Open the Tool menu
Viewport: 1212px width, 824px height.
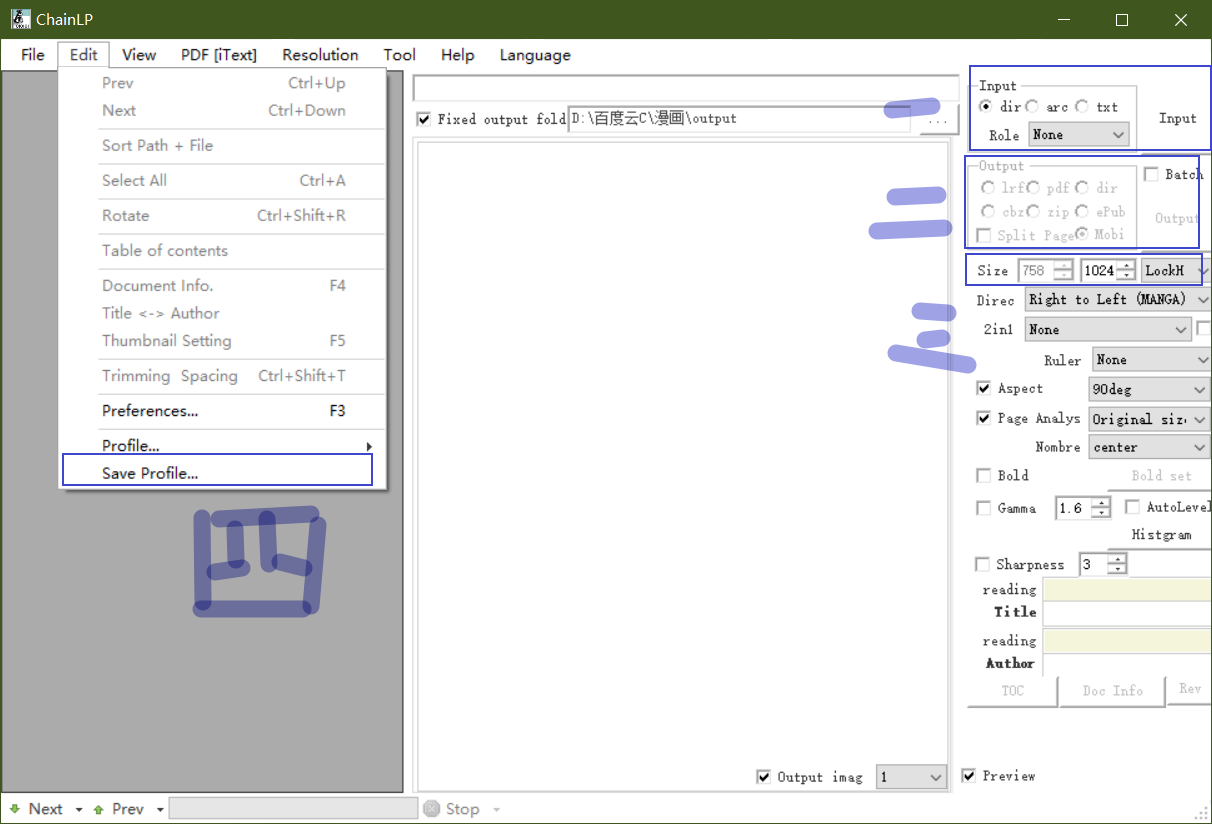click(399, 55)
